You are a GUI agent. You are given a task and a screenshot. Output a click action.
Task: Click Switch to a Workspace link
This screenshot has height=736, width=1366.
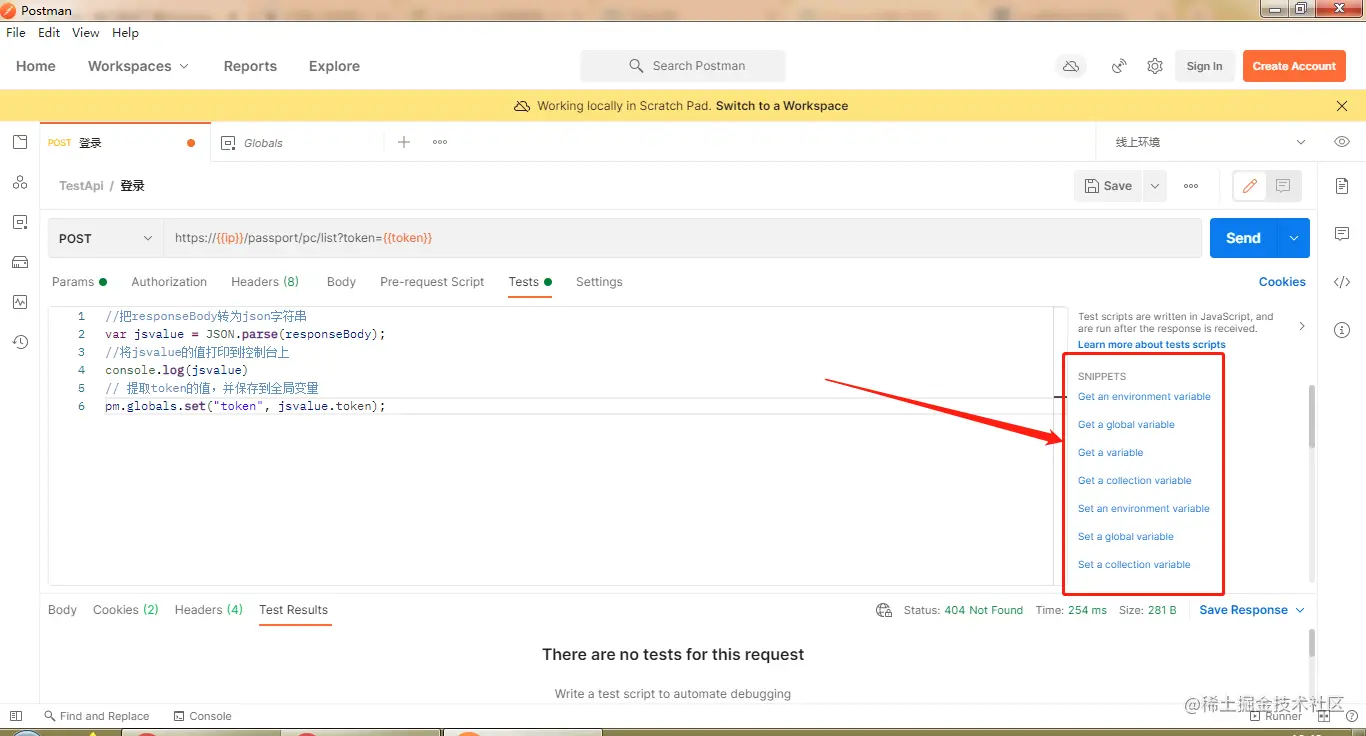pos(782,106)
